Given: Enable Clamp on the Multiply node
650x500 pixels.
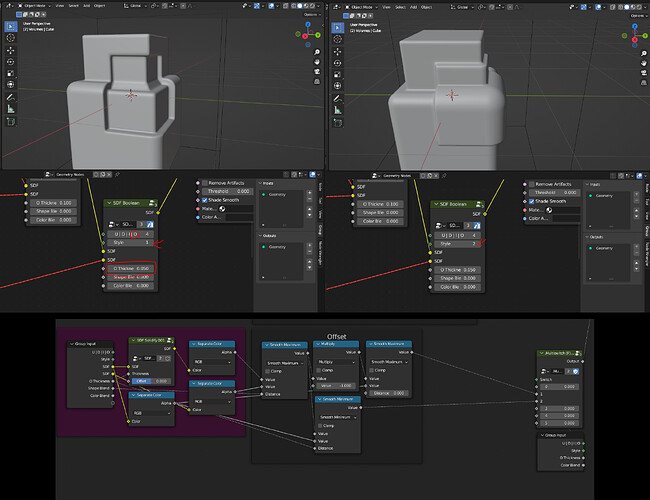Looking at the screenshot, I should click(319, 370).
